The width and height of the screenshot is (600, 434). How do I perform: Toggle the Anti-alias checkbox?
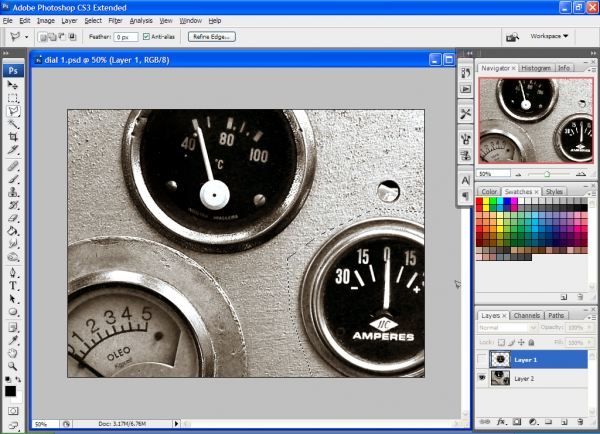coord(146,37)
